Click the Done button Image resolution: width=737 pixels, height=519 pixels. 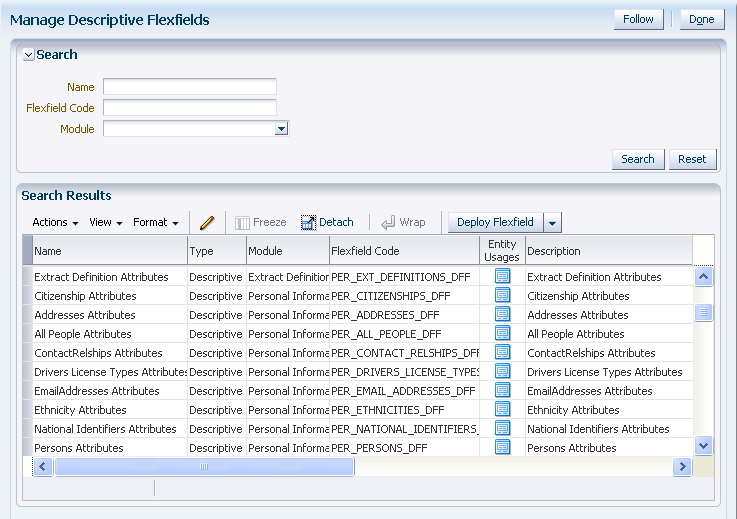click(702, 19)
